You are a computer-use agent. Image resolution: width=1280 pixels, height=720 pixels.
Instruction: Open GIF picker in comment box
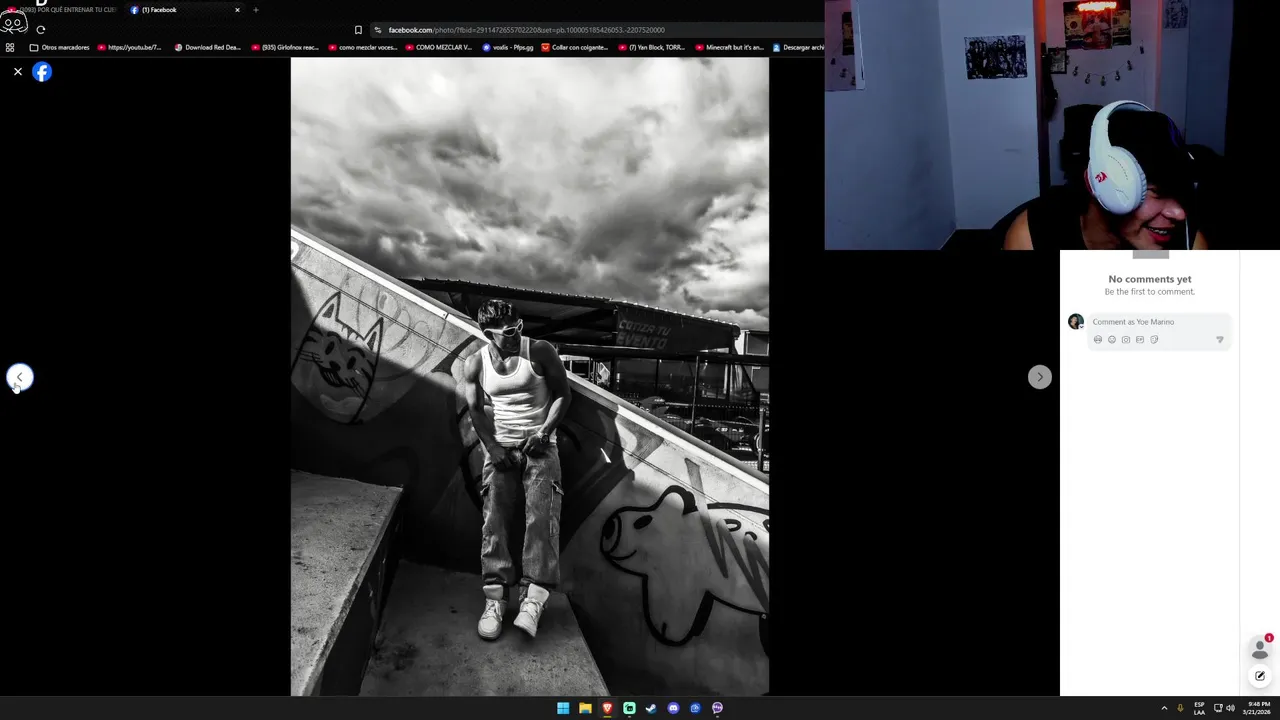pos(1139,340)
